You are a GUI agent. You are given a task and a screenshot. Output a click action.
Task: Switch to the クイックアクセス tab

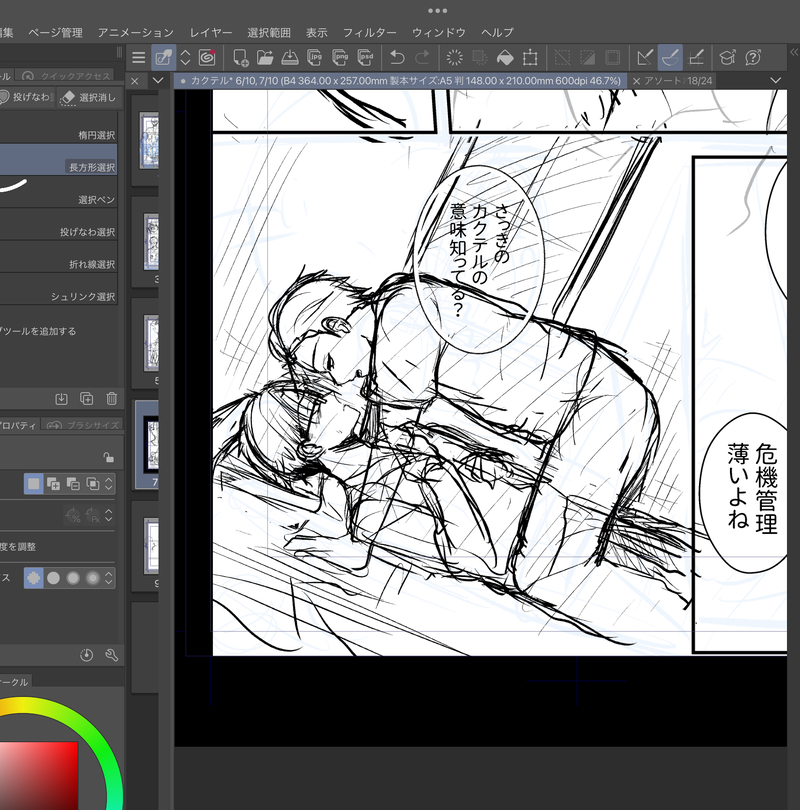[67, 76]
